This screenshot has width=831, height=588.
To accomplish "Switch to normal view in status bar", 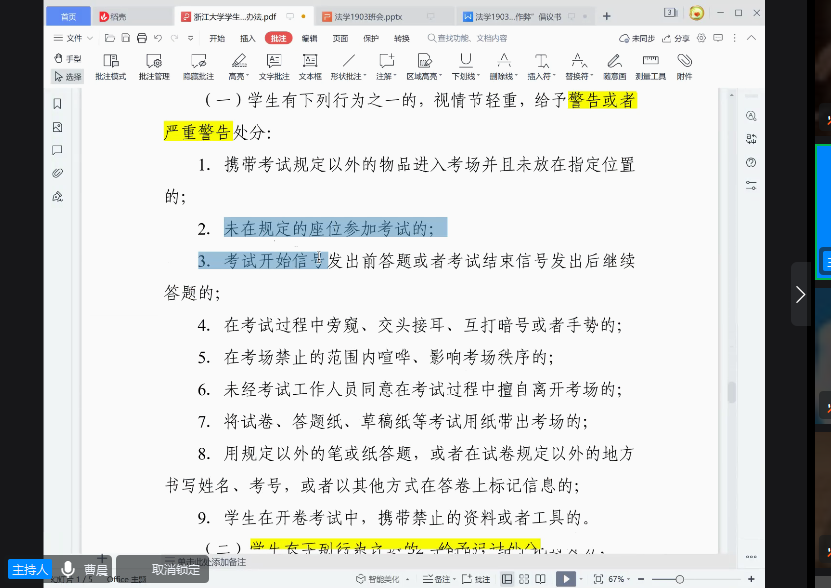I will pyautogui.click(x=507, y=579).
